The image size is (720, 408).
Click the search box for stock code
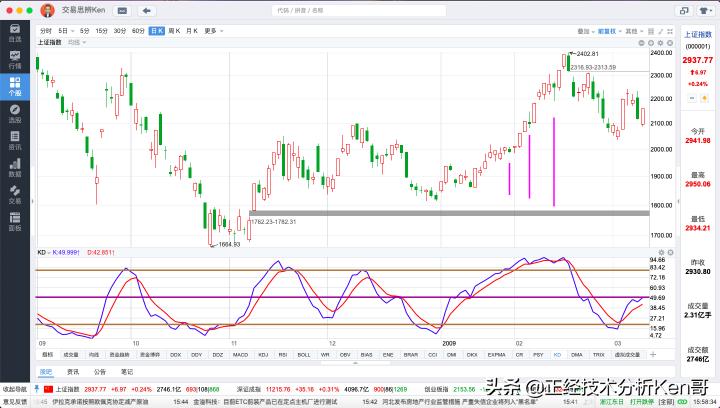pos(359,11)
